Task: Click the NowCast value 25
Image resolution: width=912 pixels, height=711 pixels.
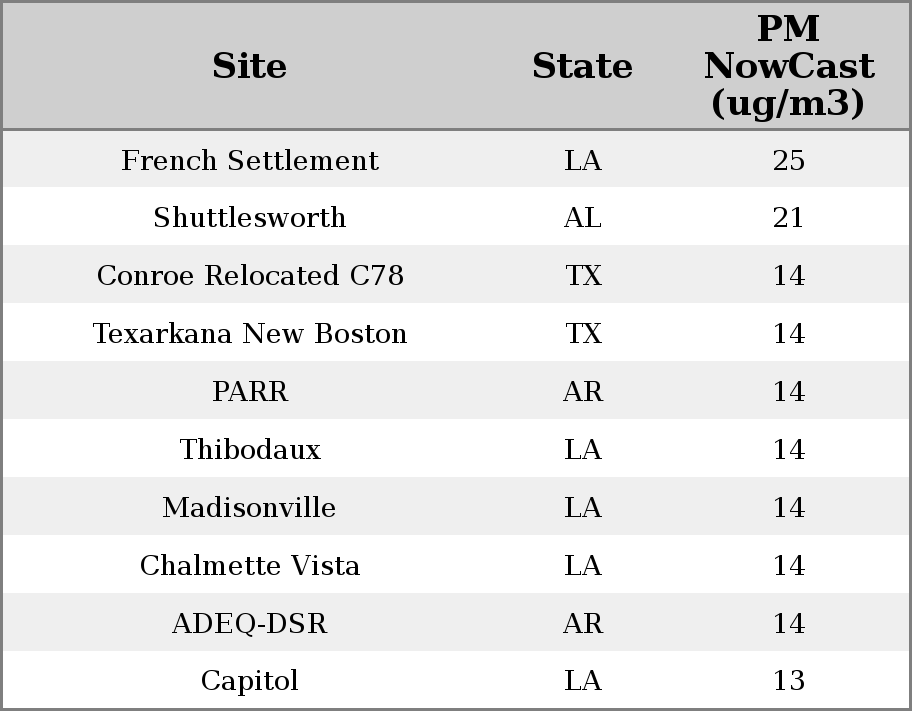Action: (x=789, y=160)
